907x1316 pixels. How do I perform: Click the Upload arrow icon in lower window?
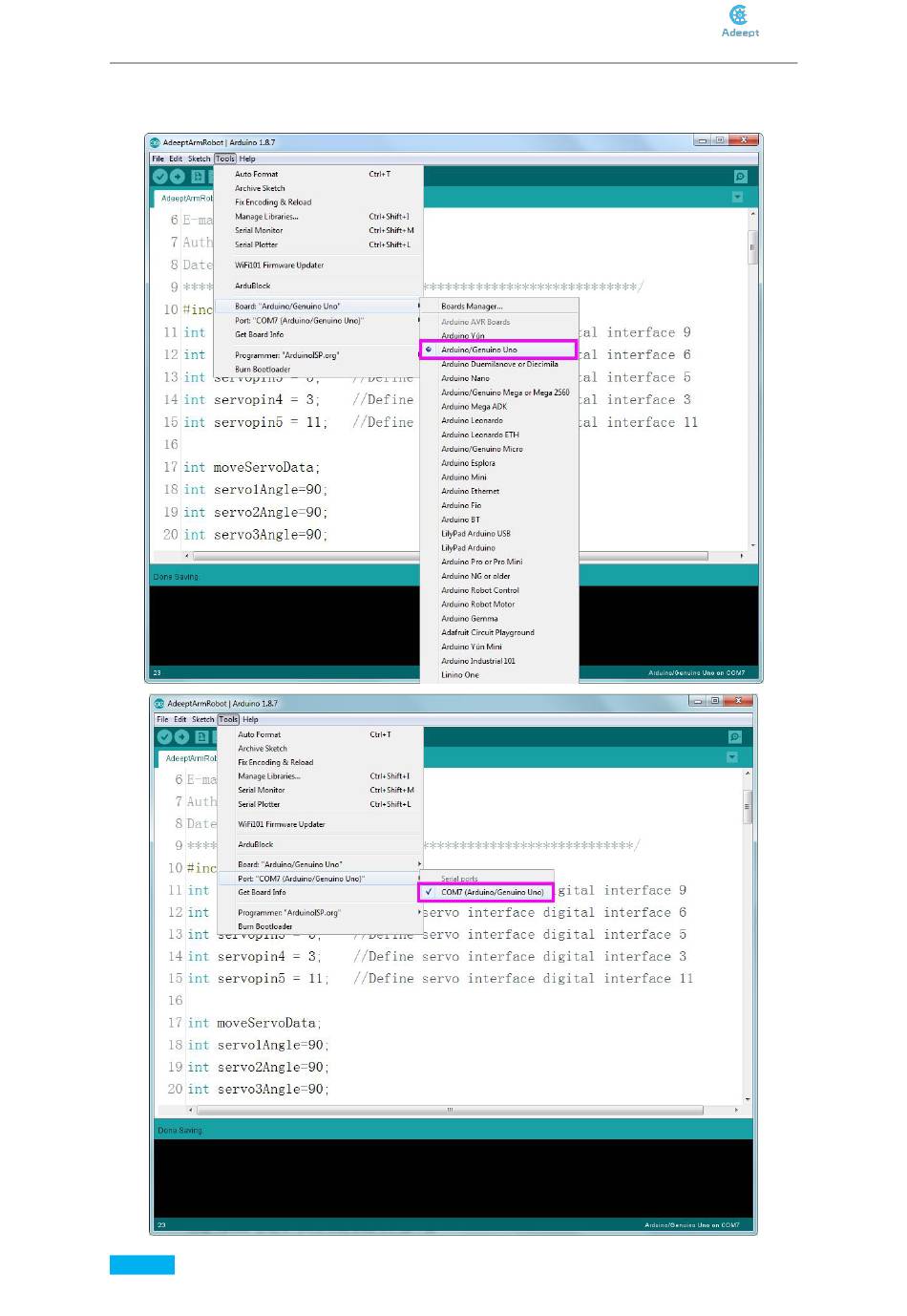click(x=181, y=736)
